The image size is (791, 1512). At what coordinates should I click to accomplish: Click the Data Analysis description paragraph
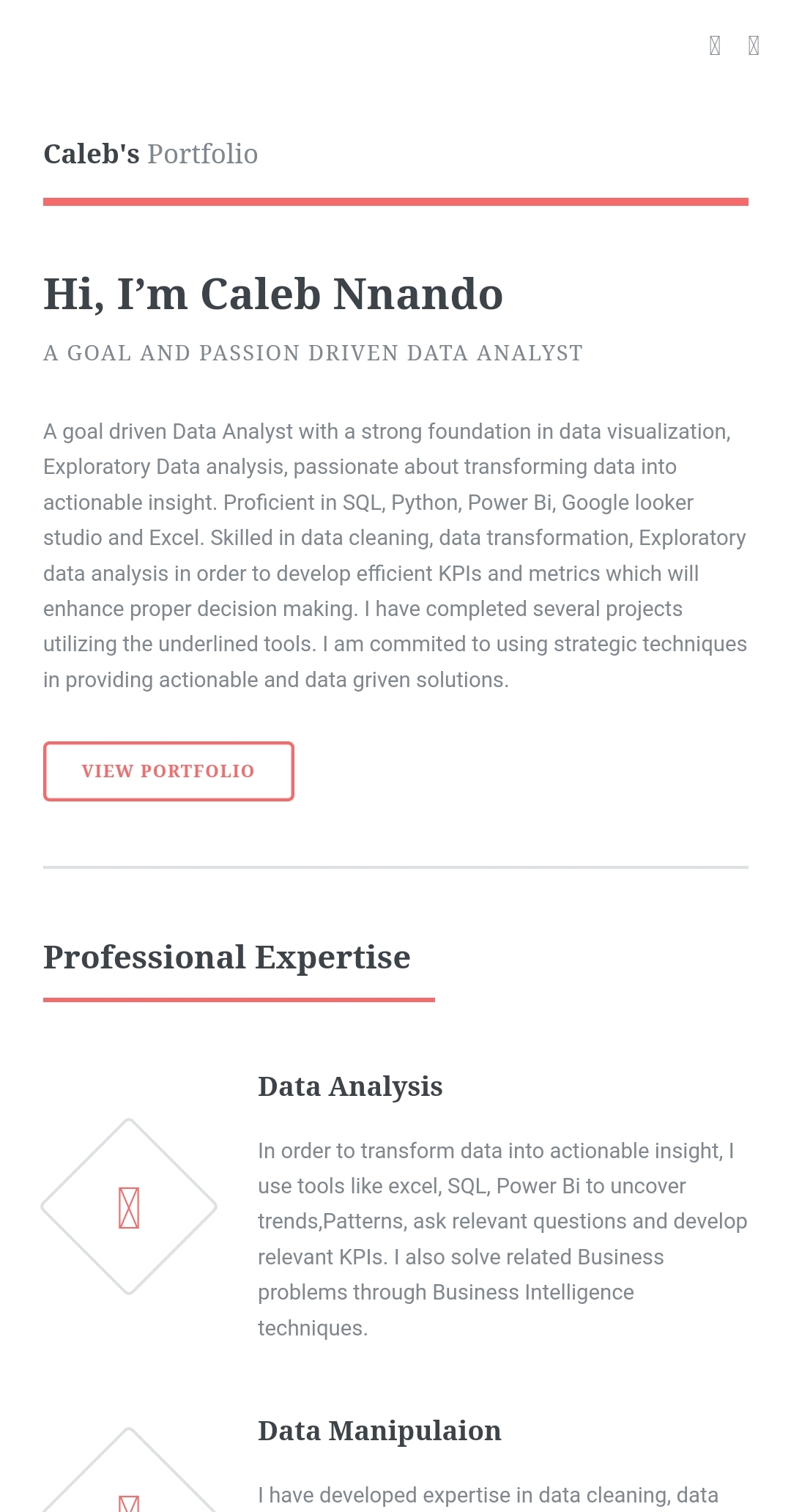click(502, 1239)
